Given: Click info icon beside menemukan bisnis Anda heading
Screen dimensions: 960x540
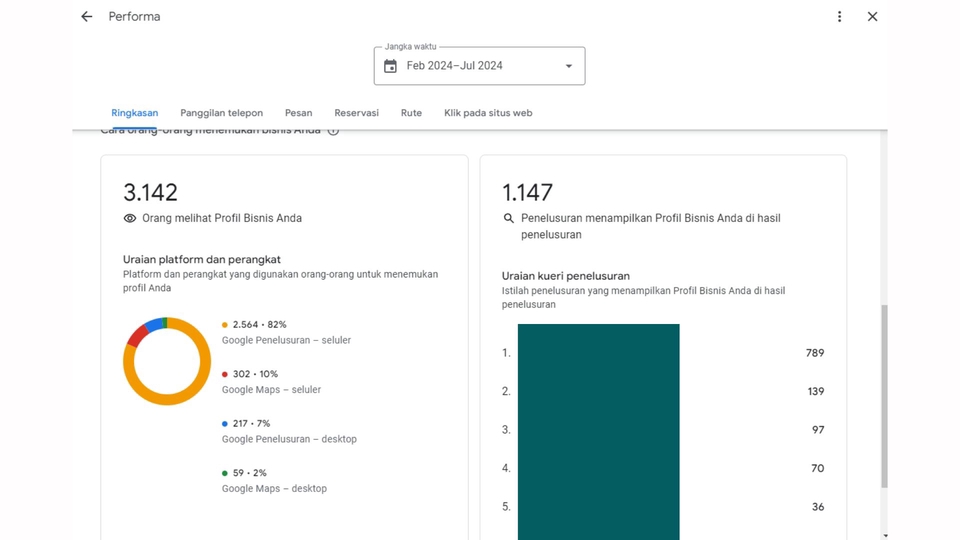Looking at the screenshot, I should tap(333, 130).
